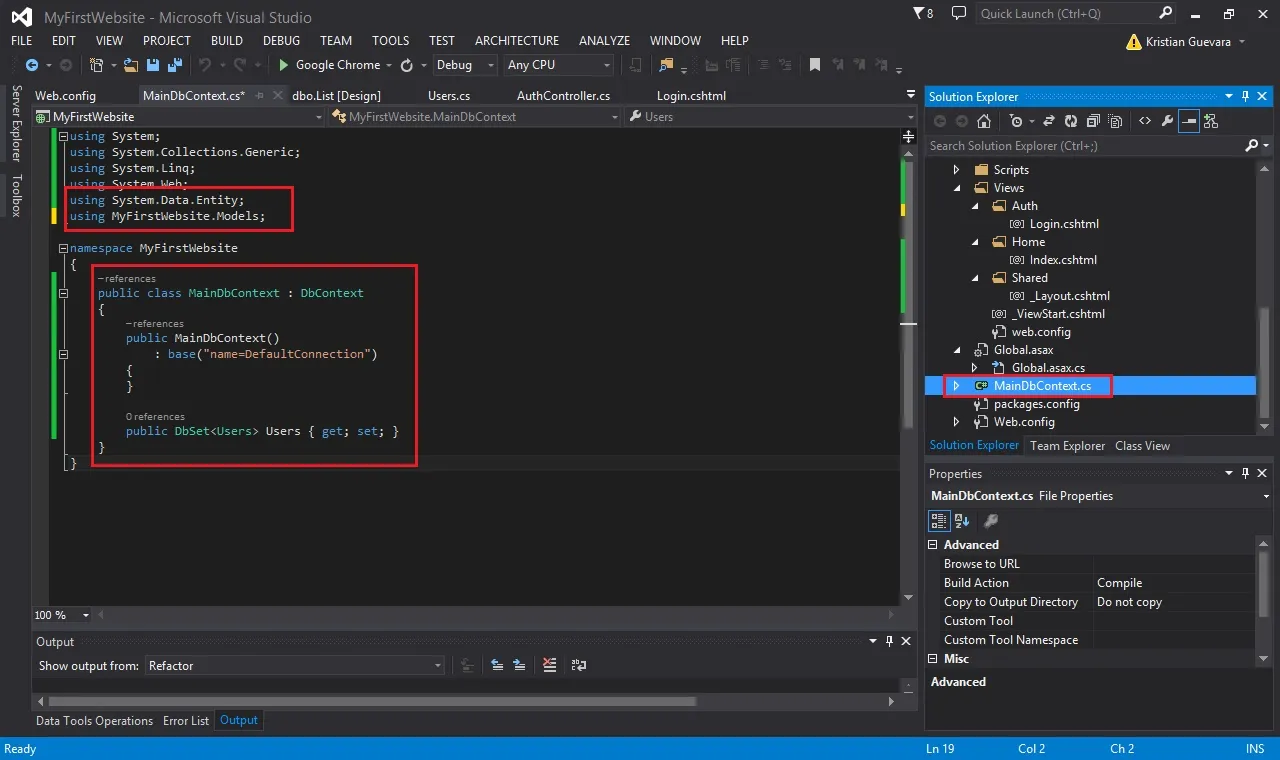Select Login.cshtml in Solution Explorer
The image size is (1280, 760).
(1064, 224)
